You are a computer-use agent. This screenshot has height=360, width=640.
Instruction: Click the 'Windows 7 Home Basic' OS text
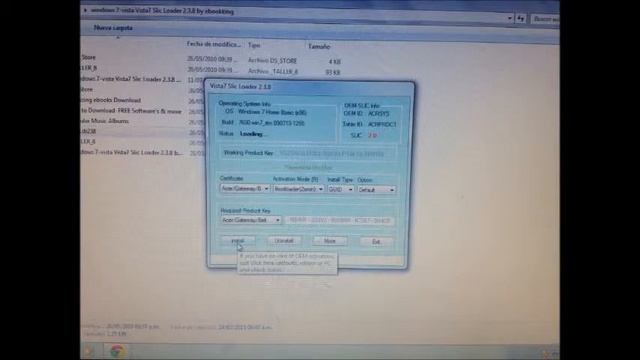(x=272, y=112)
